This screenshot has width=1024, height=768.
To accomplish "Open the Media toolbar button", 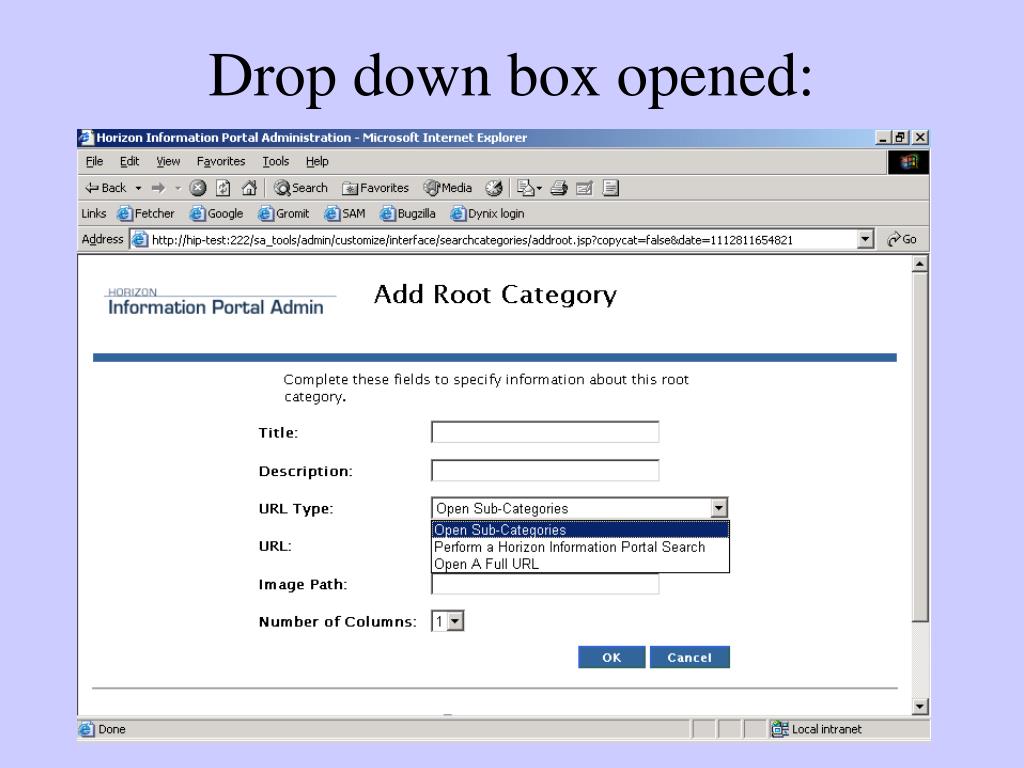I will click(447, 188).
